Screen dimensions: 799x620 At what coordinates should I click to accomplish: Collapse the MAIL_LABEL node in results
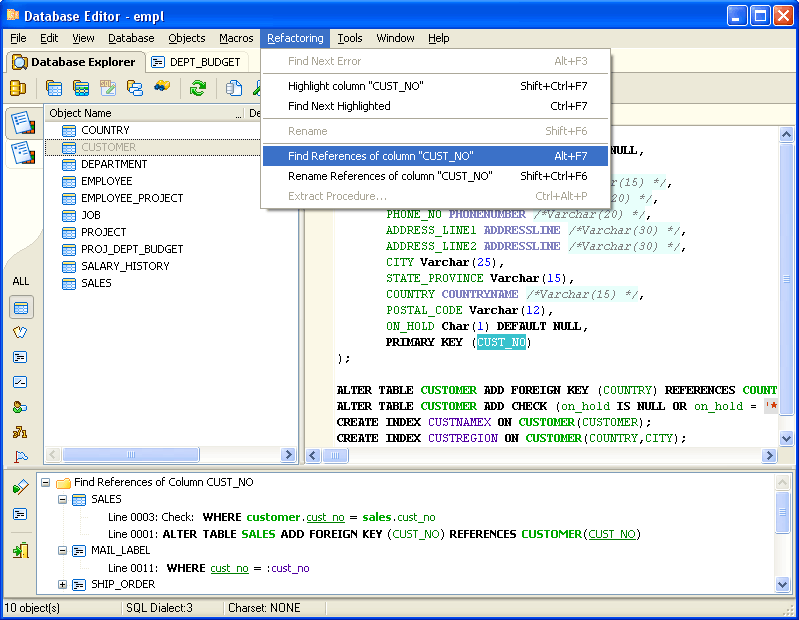point(63,550)
